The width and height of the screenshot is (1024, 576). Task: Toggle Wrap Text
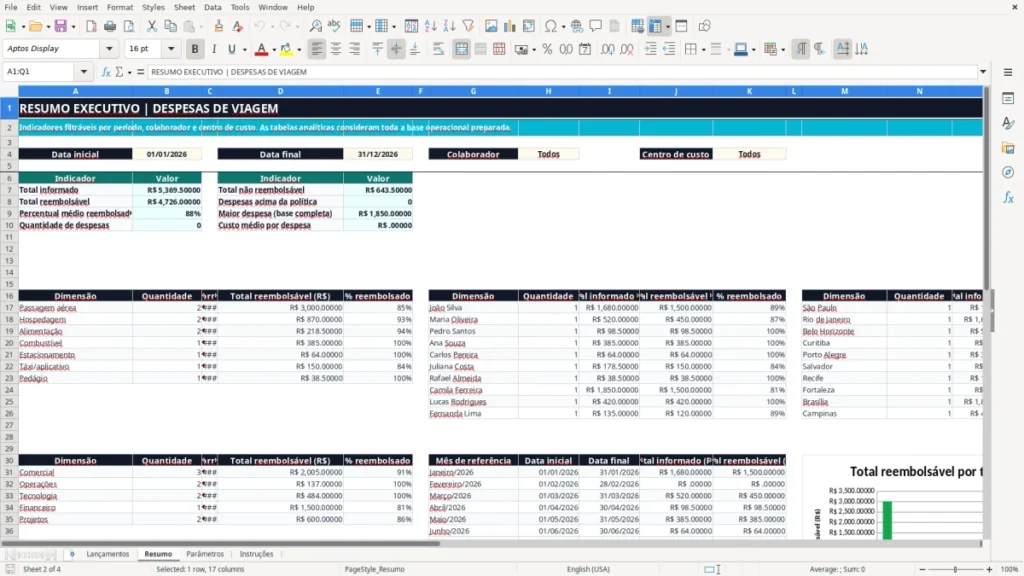point(438,49)
